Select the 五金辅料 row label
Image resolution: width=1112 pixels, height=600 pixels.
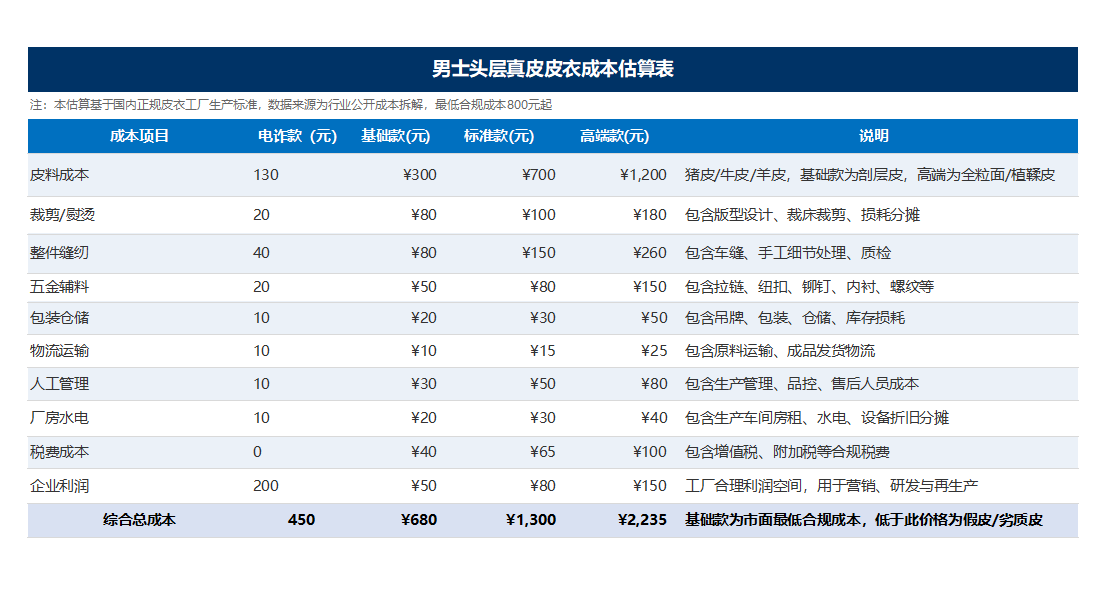[60, 287]
